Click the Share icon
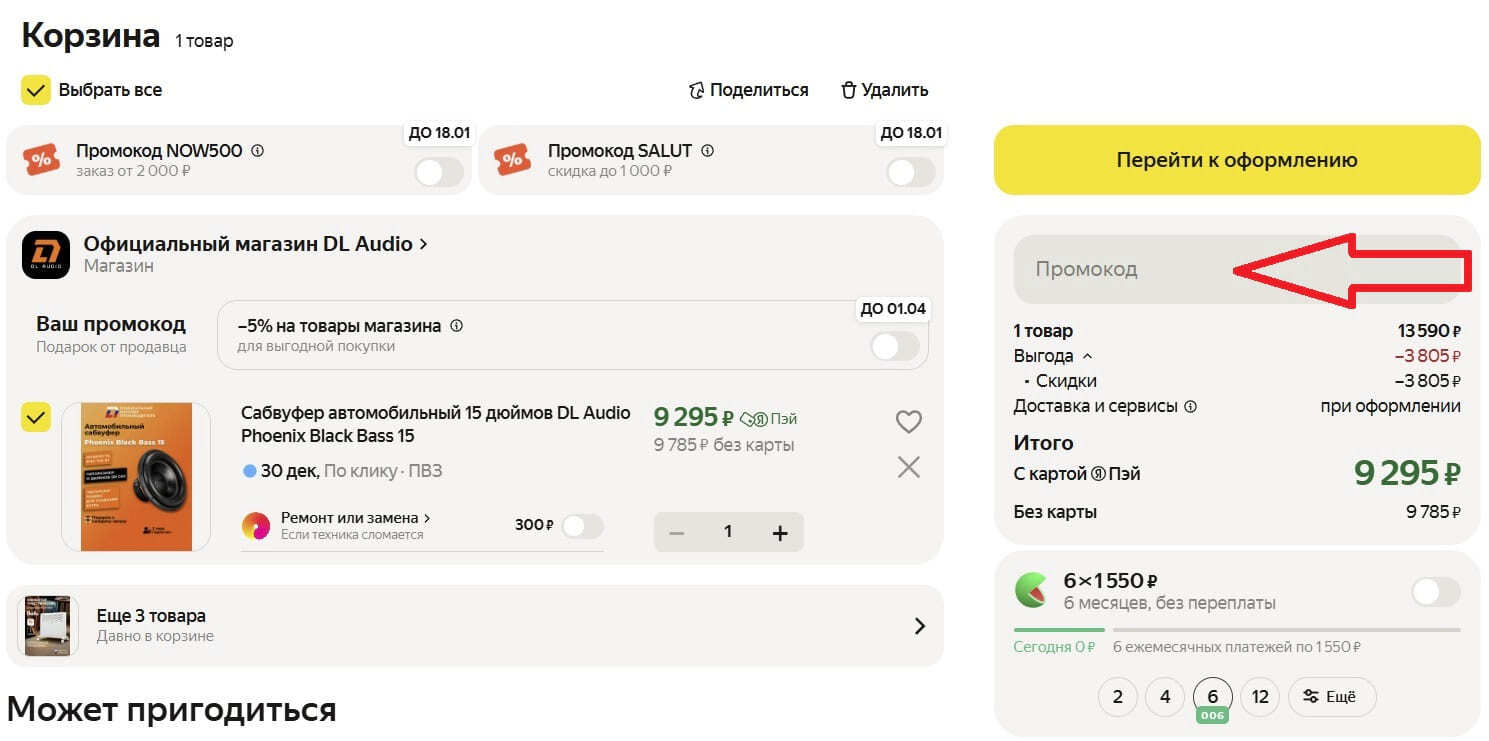Screen dimensions: 1489x741 pos(697,90)
